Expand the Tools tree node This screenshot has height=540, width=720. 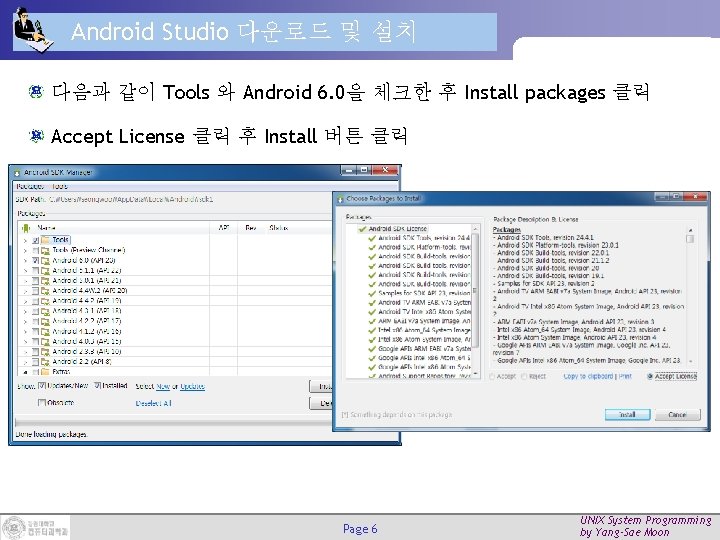click(x=25, y=240)
